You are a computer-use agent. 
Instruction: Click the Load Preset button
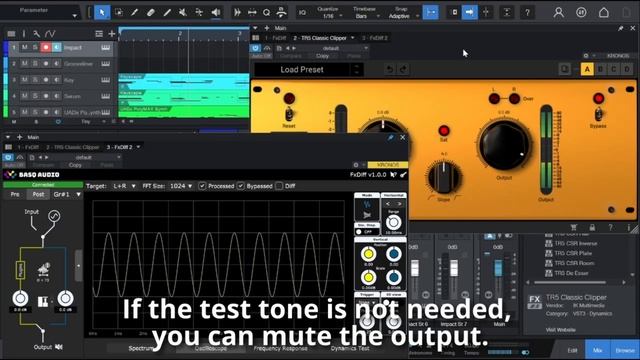pyautogui.click(x=302, y=70)
